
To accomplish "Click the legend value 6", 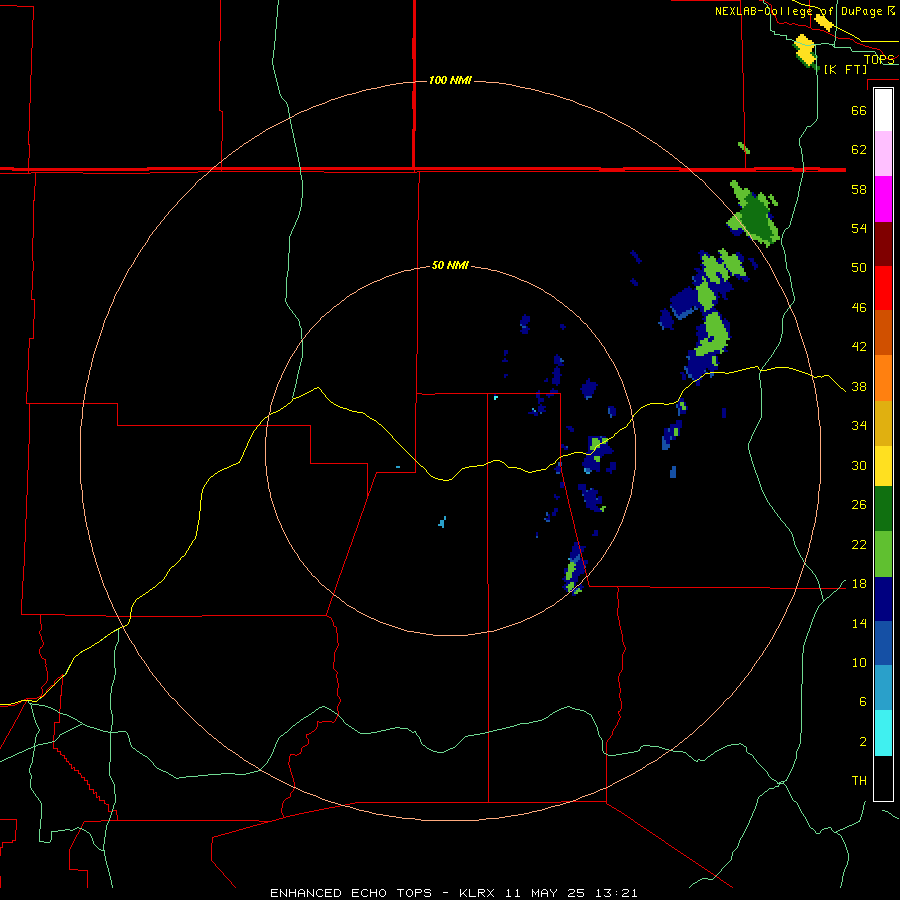I will [x=862, y=702].
